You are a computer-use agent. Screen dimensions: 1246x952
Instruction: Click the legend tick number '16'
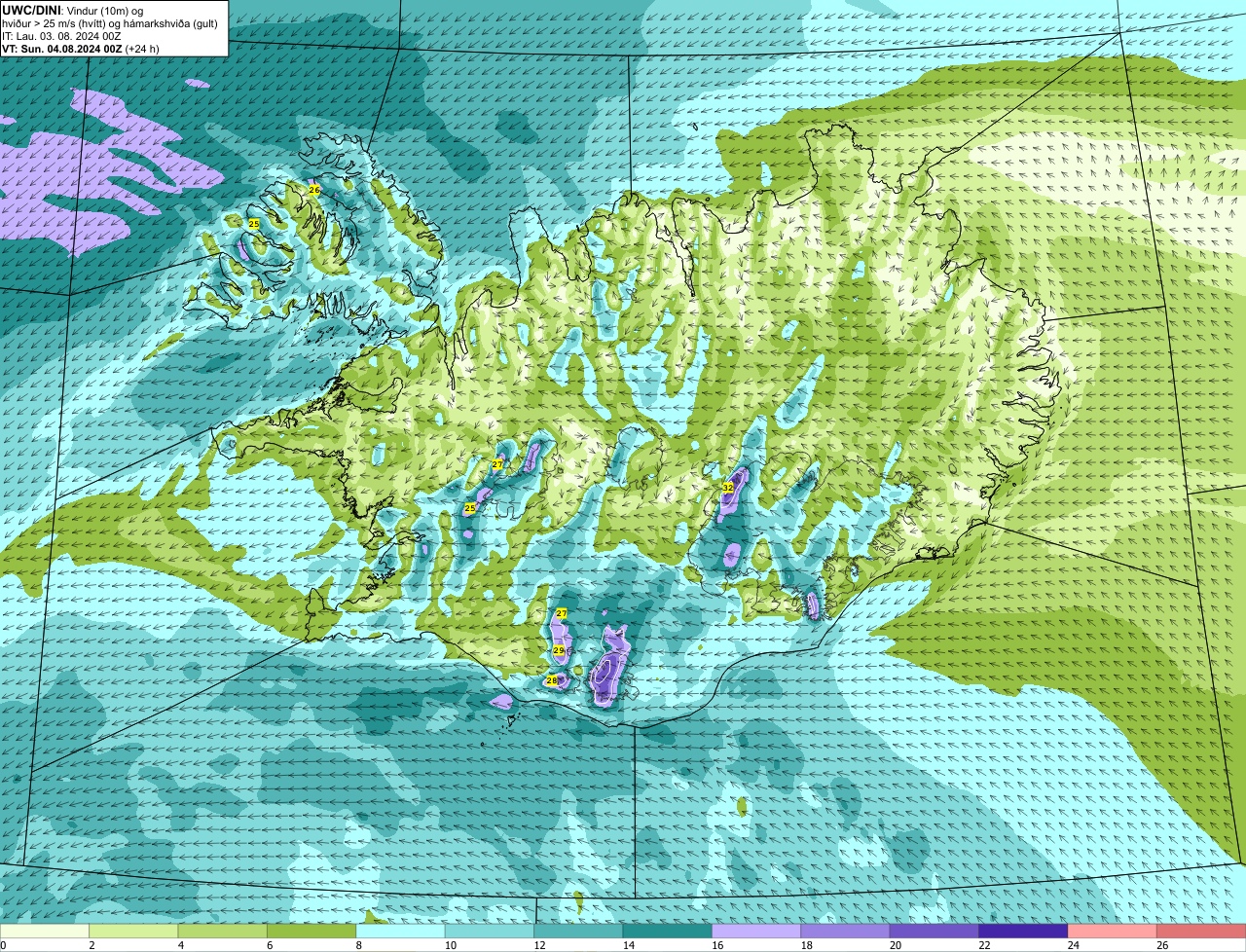pos(715,945)
